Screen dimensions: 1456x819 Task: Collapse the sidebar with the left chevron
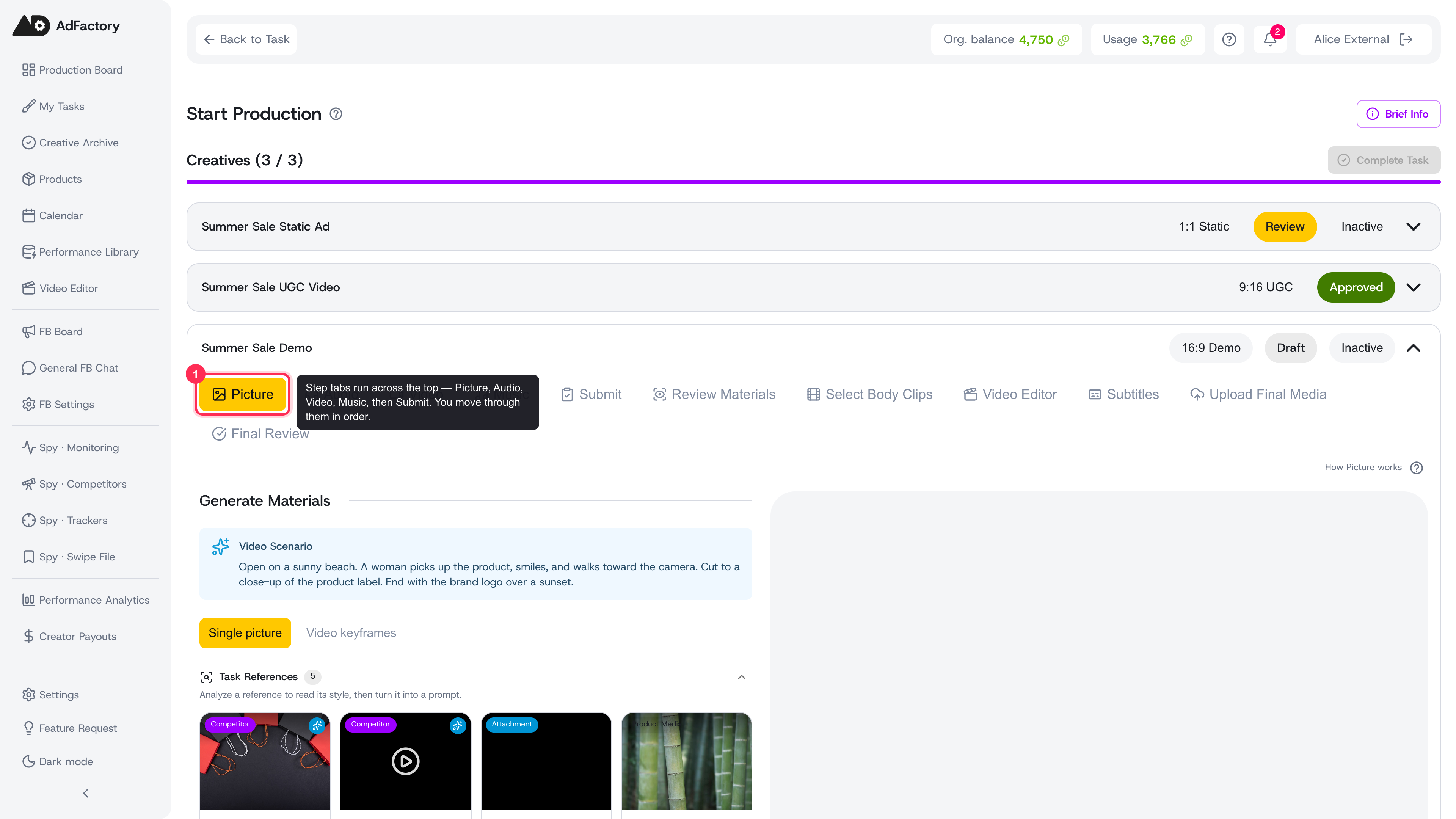click(86, 794)
